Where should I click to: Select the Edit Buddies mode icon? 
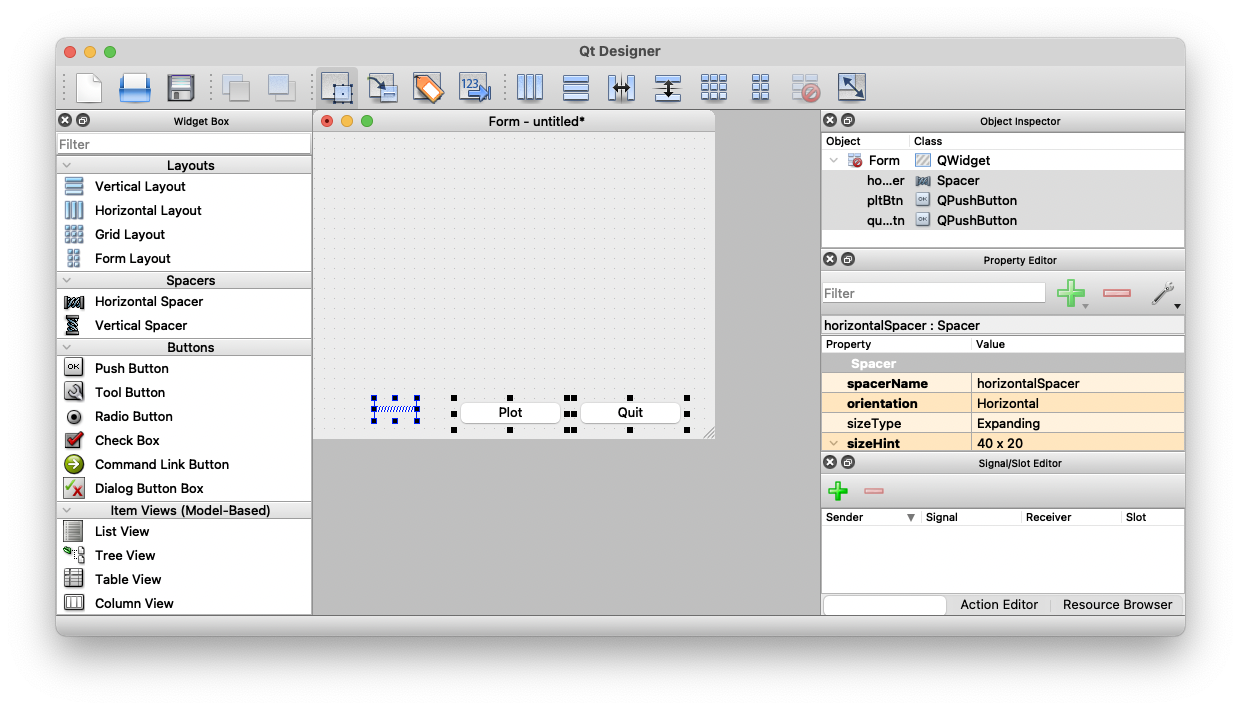tap(428, 88)
